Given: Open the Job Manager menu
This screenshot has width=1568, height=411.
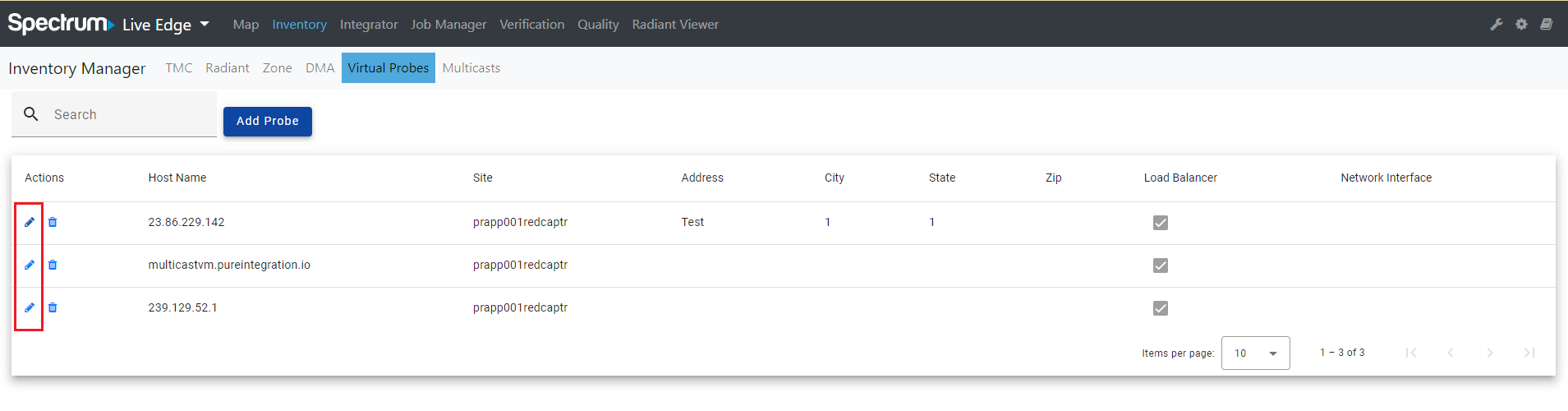Looking at the screenshot, I should [x=448, y=25].
